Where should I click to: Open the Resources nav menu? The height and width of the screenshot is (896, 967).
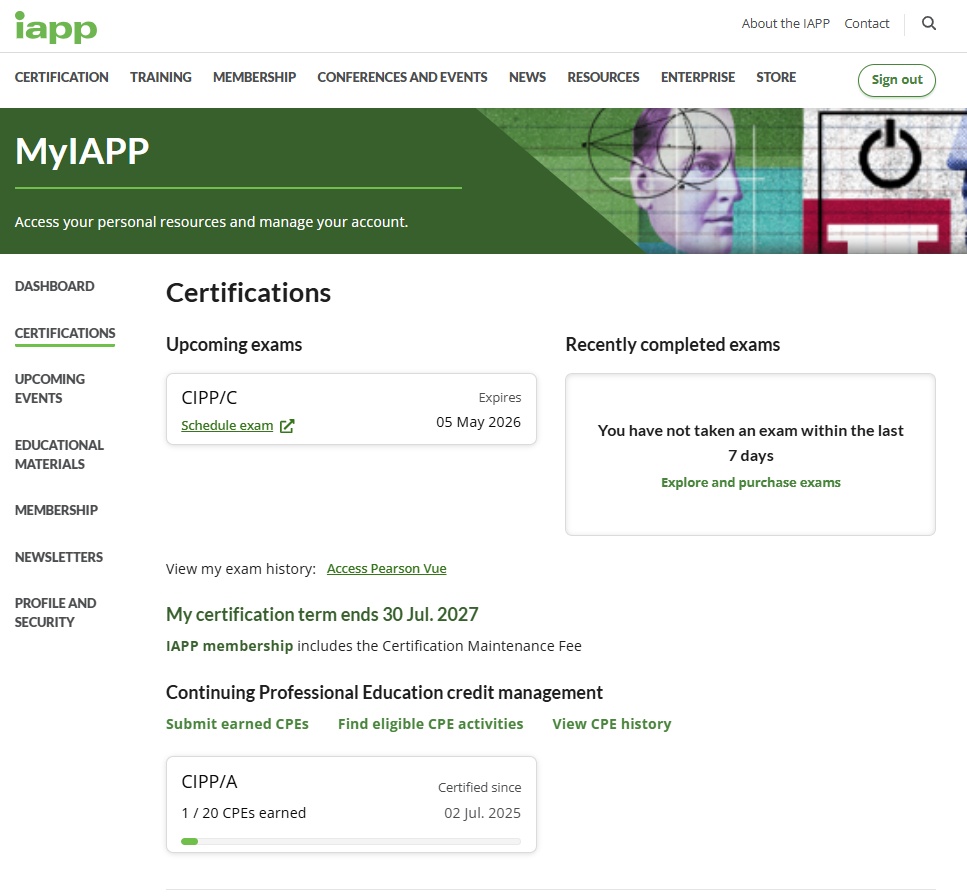(603, 78)
